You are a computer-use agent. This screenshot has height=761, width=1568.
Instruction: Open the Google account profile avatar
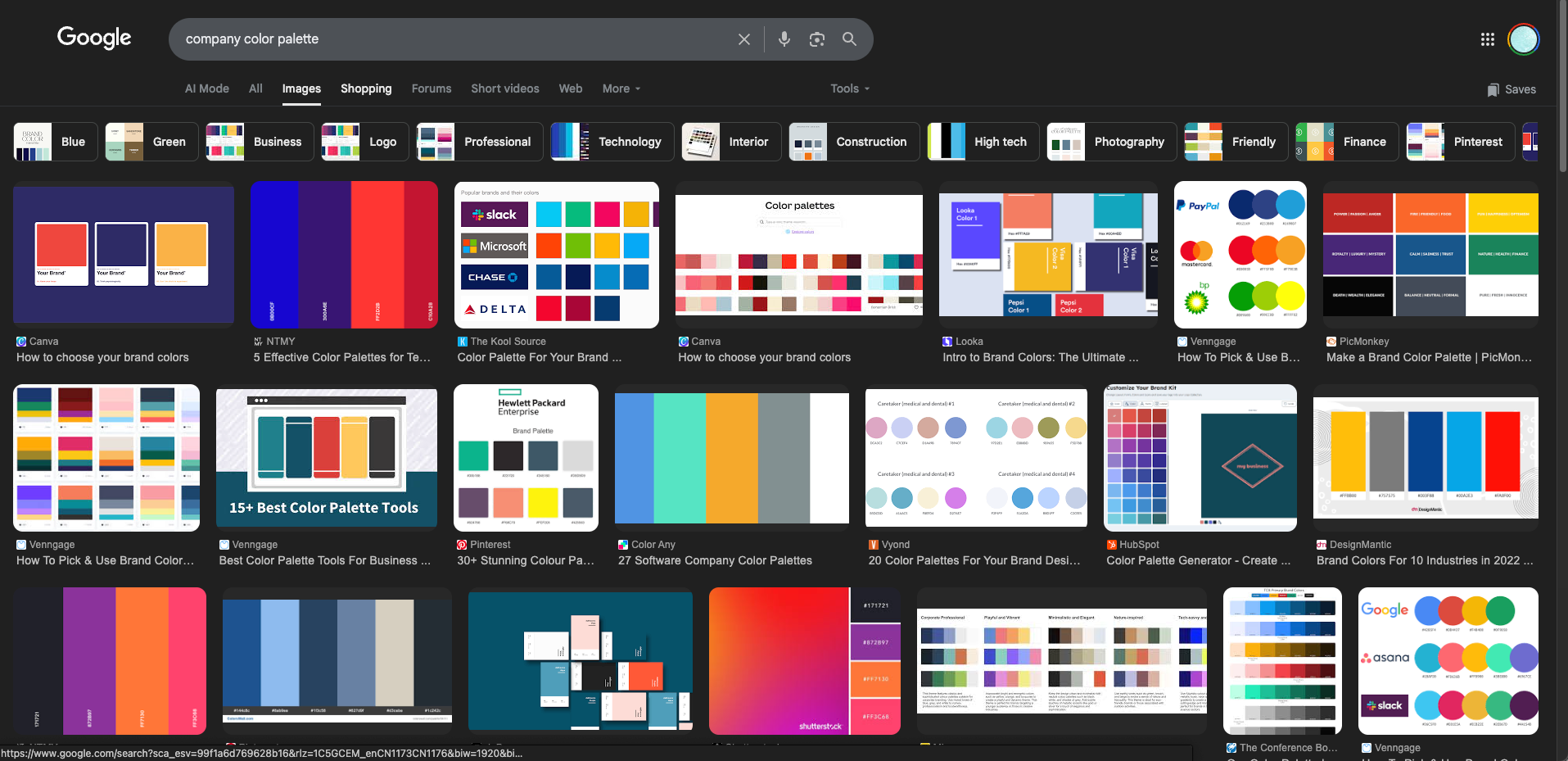(1523, 39)
